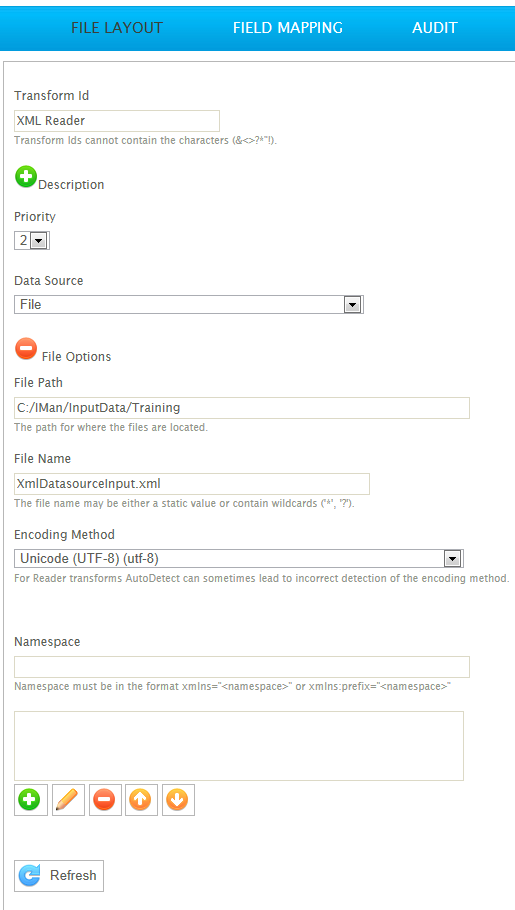Click the empty Namespace text field
The height and width of the screenshot is (910, 515).
[x=242, y=667]
